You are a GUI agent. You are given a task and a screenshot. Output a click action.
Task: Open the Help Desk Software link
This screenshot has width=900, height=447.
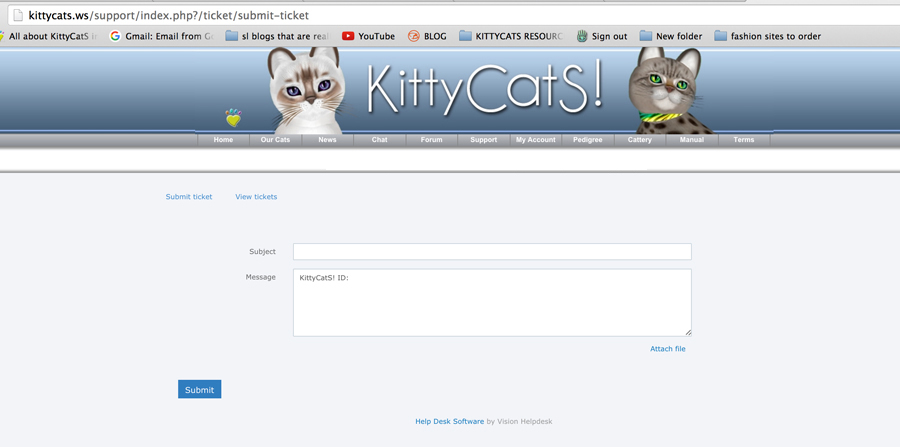tap(449, 421)
